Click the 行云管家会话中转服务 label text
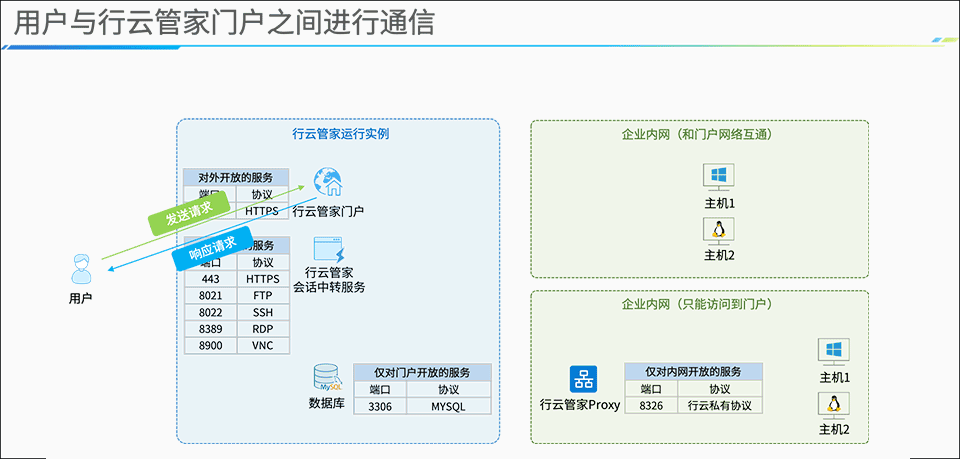 coord(329,280)
